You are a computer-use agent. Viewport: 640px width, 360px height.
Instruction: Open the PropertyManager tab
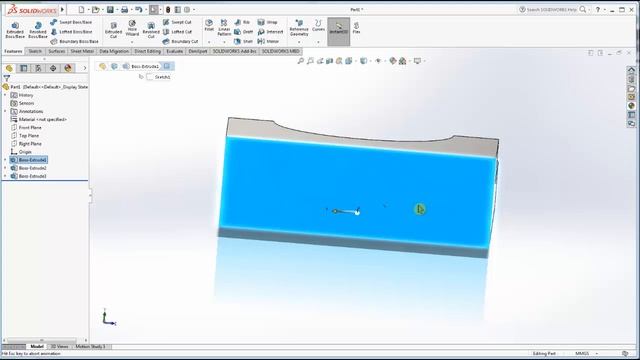[24, 68]
